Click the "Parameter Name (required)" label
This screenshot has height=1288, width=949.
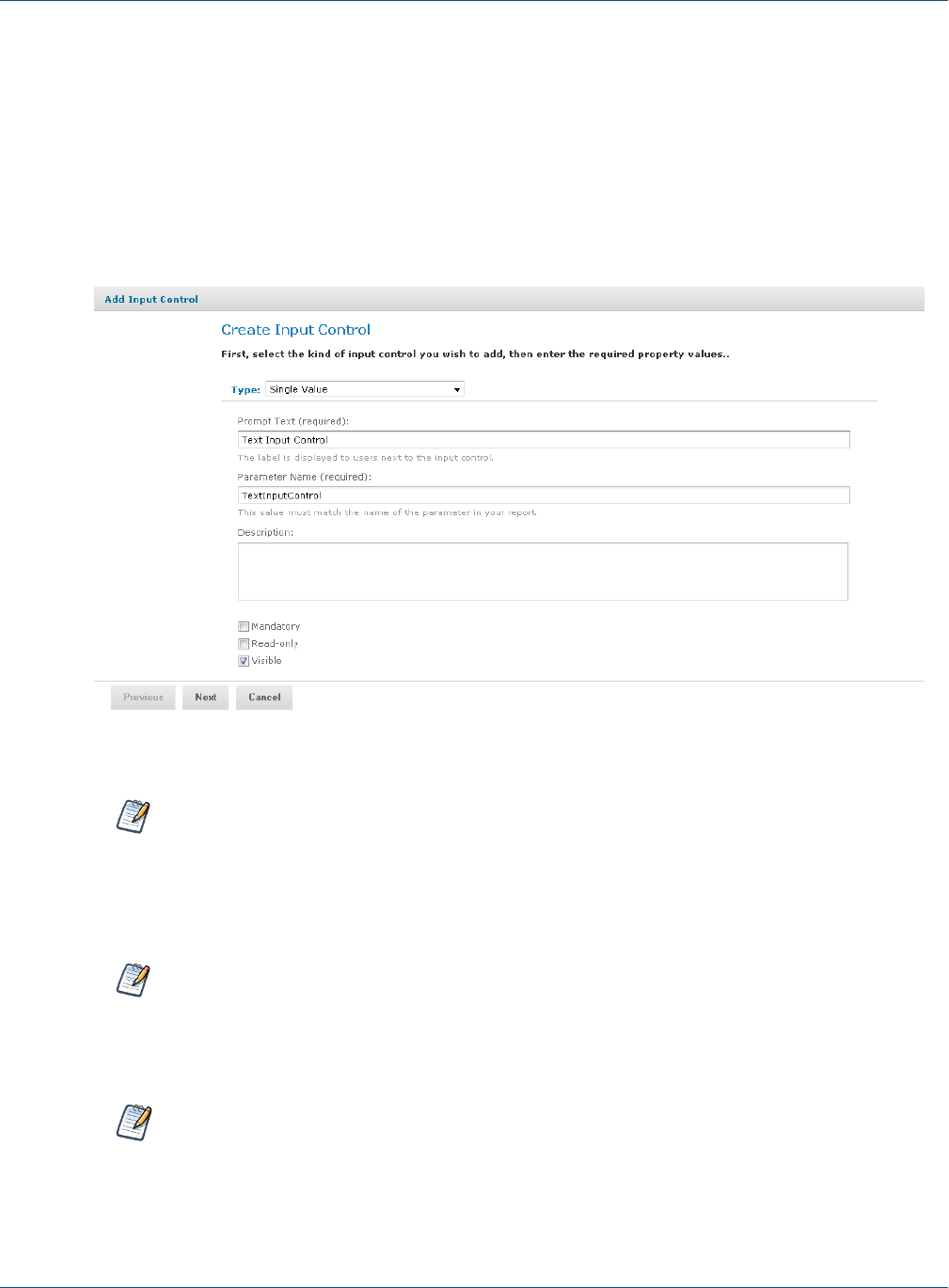coord(305,477)
